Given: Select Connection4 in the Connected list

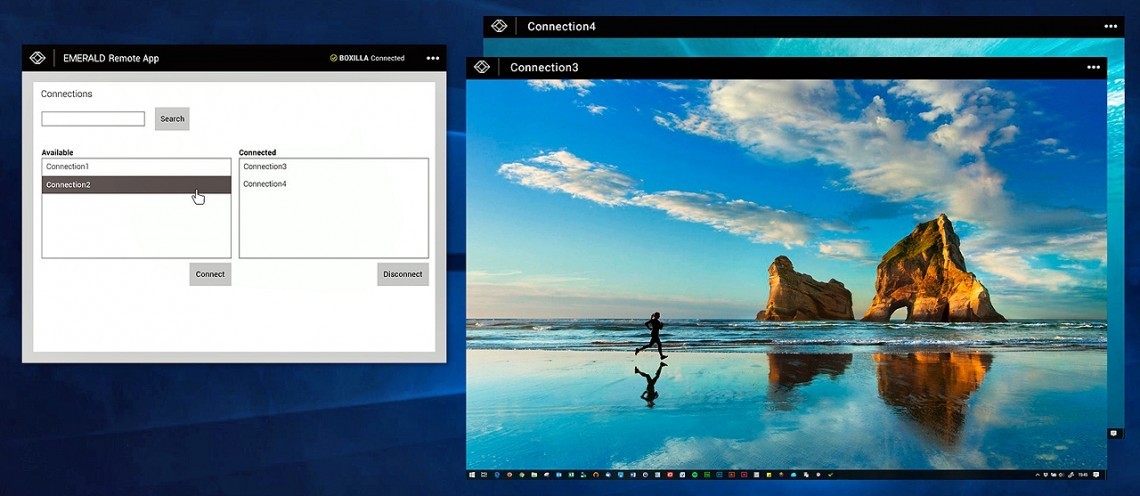Looking at the screenshot, I should tap(334, 184).
